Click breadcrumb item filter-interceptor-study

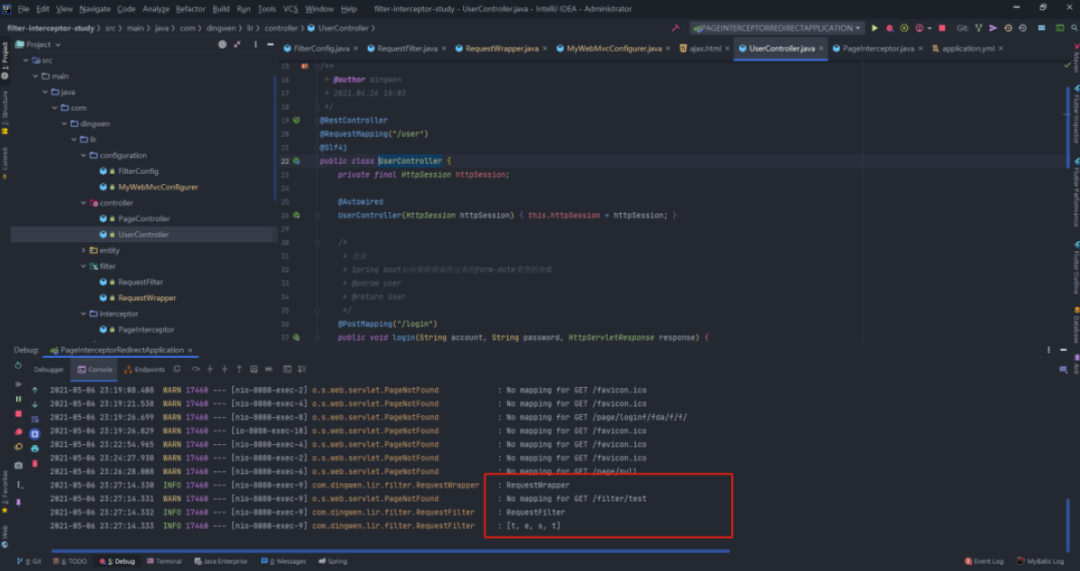pos(51,28)
